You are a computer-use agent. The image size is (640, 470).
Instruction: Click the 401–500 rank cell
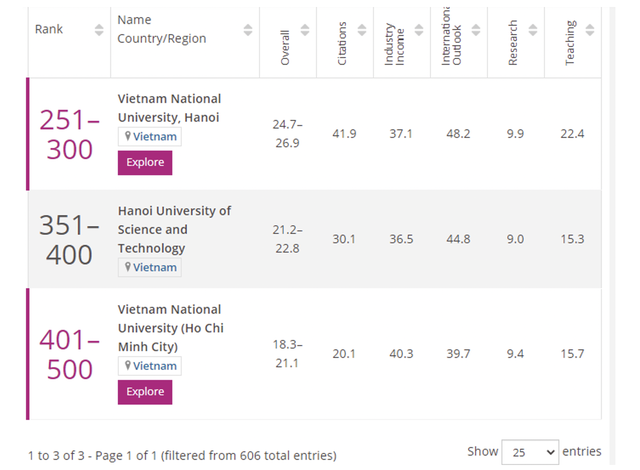[69, 354]
